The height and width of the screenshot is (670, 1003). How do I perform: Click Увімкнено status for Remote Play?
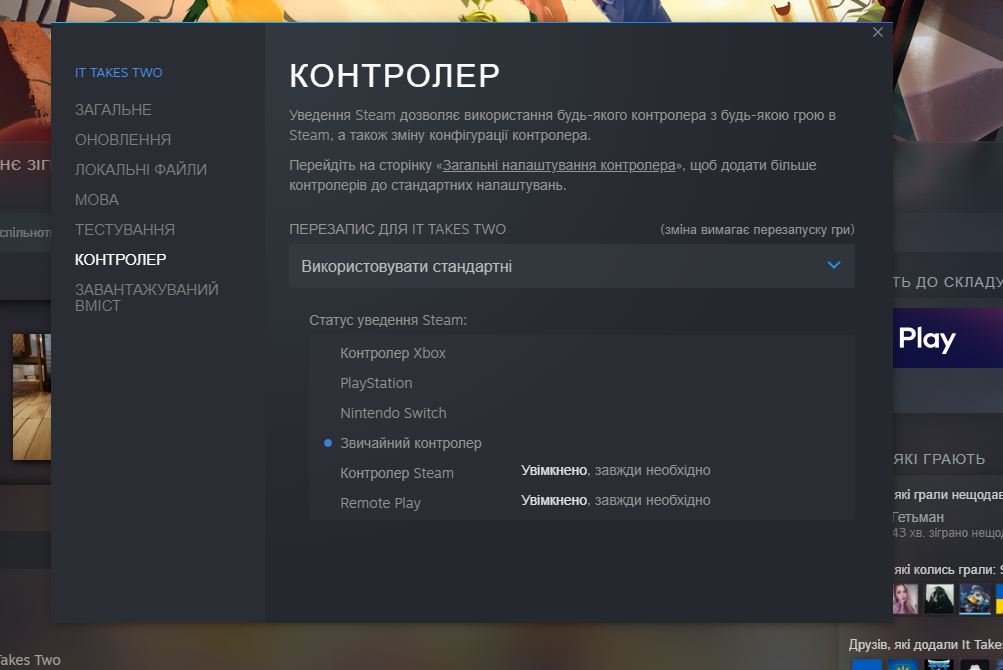pos(554,500)
